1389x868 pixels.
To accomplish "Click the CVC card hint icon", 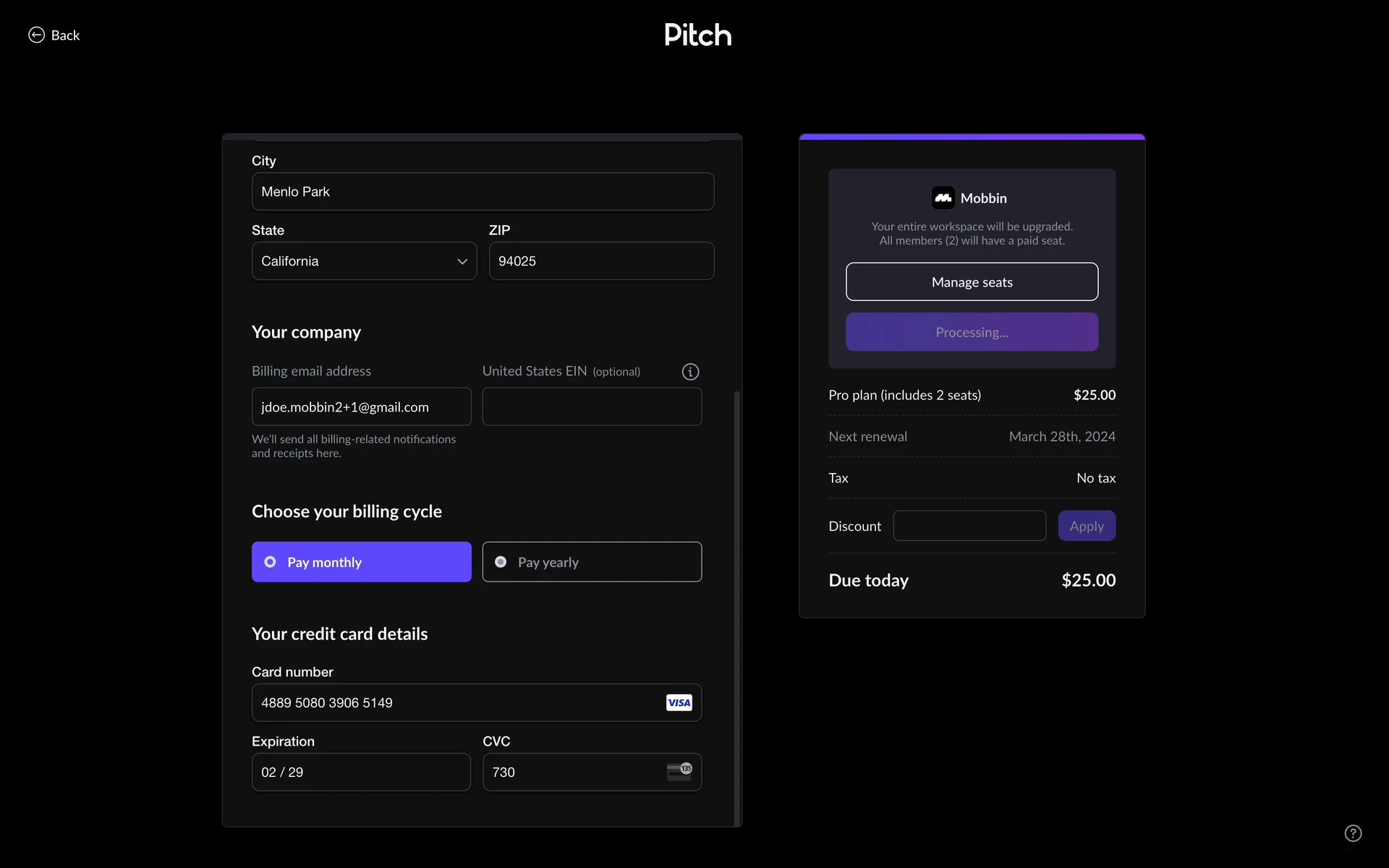I will (x=679, y=771).
